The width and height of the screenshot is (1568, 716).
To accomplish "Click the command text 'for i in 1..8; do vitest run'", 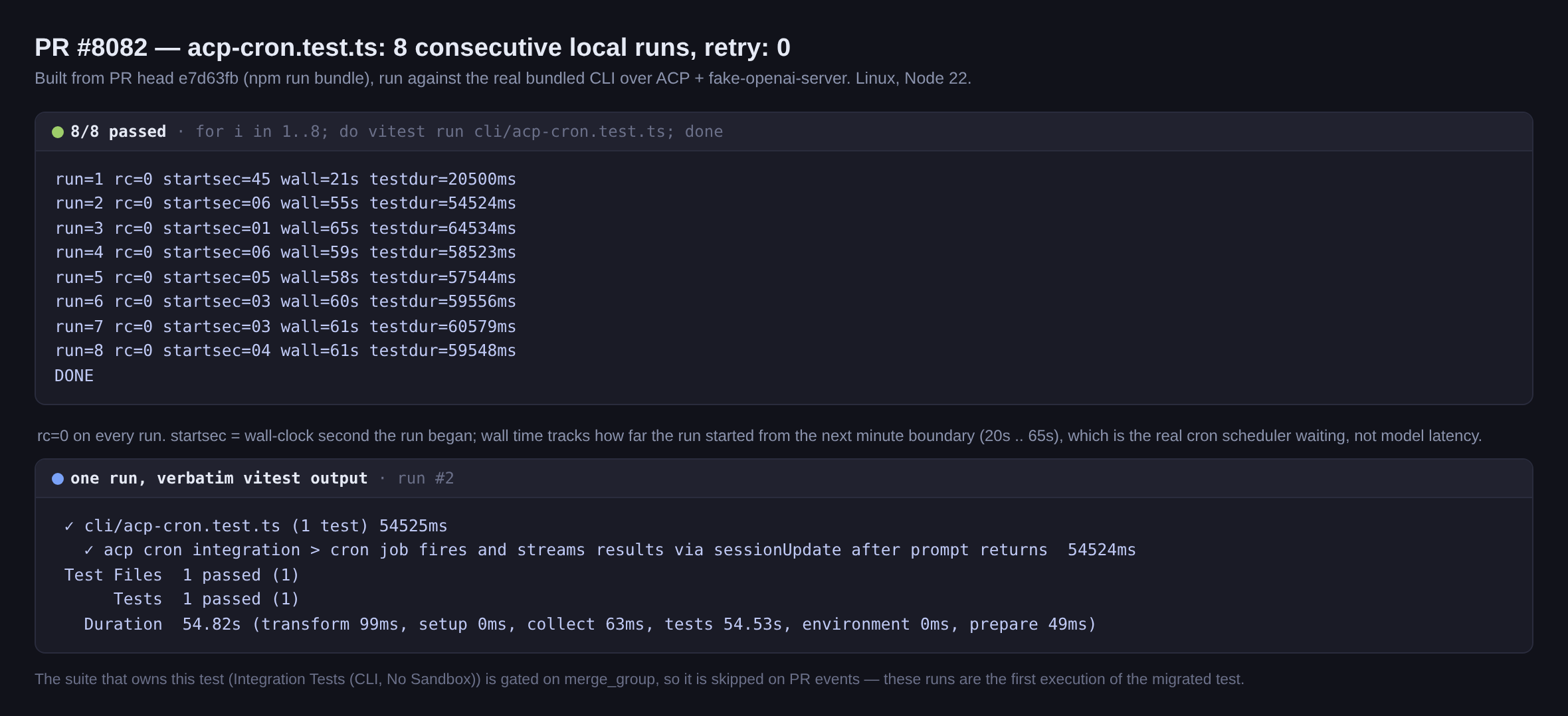I will click(459, 132).
